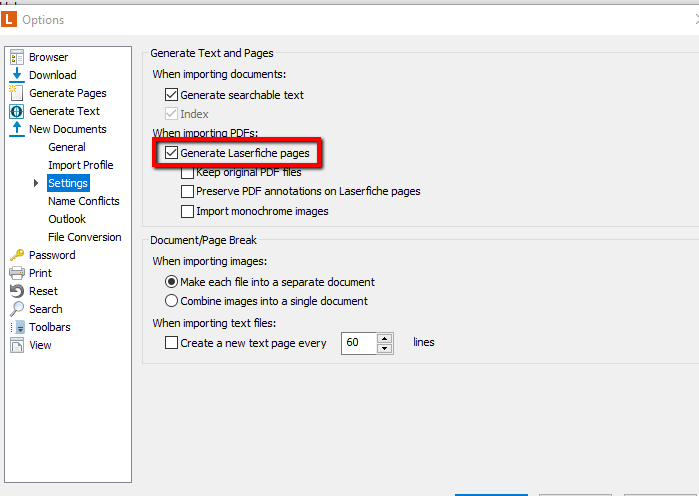Select New Documents in the tree
Screen dimensions: 699x496
tap(68, 129)
